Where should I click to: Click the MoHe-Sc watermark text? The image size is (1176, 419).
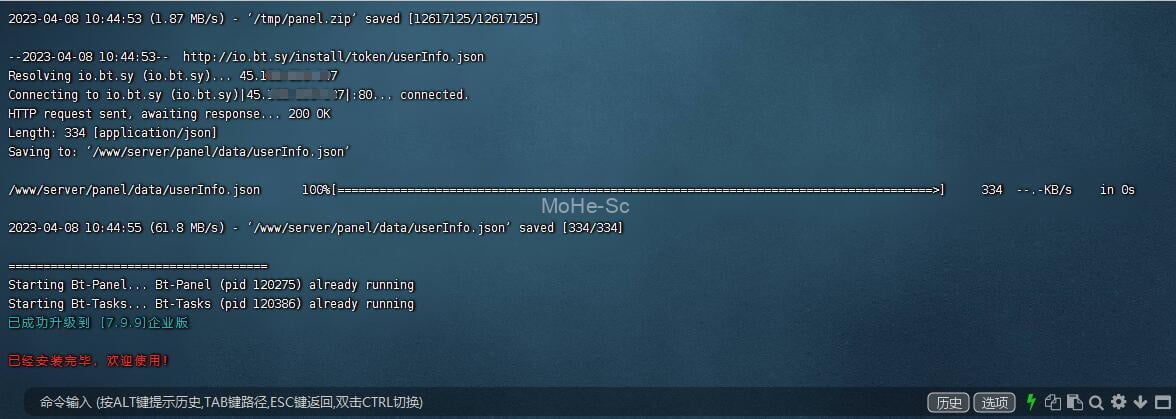pyautogui.click(x=585, y=206)
